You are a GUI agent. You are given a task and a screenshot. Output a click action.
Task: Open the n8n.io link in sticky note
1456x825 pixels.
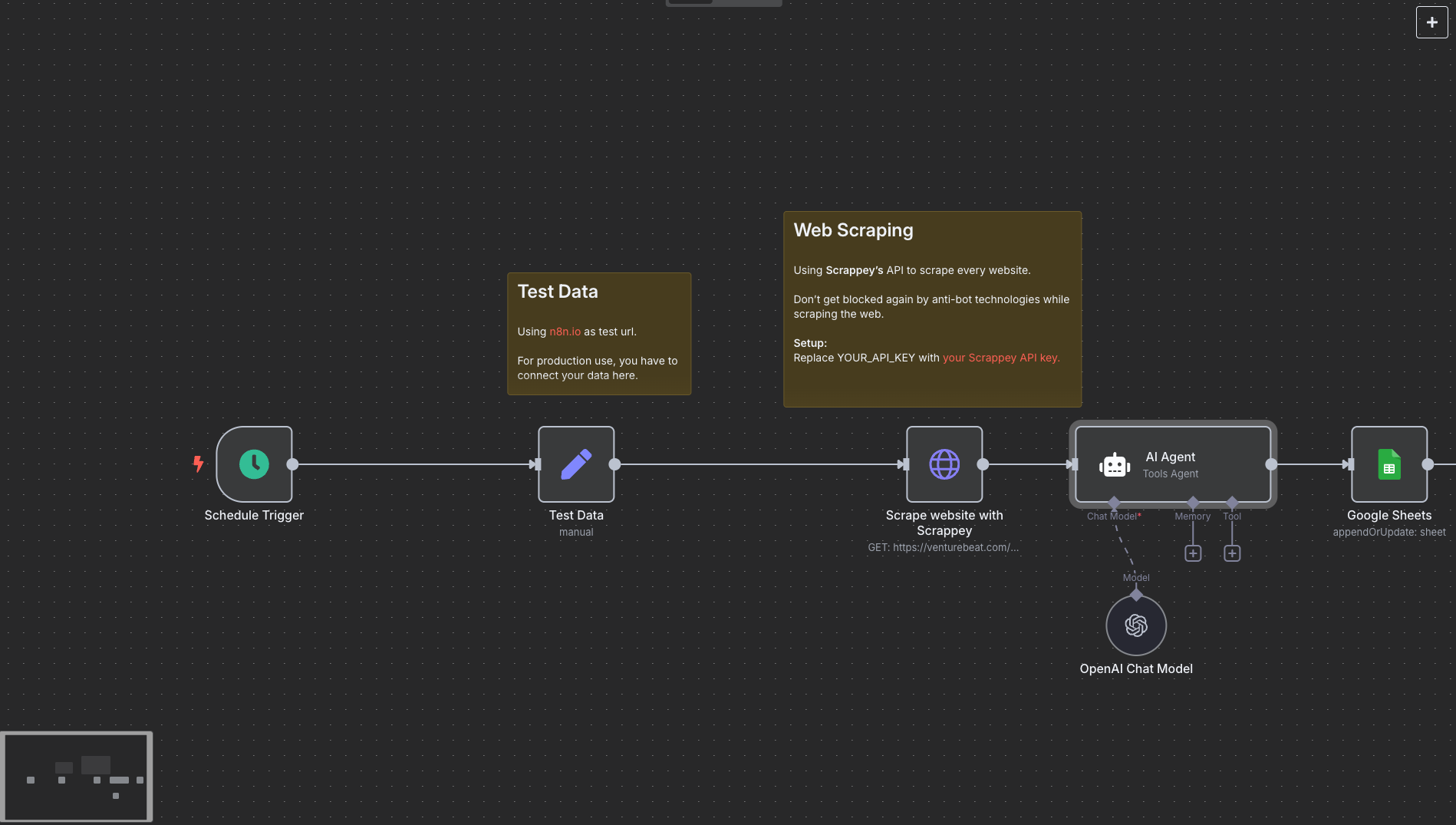(565, 332)
